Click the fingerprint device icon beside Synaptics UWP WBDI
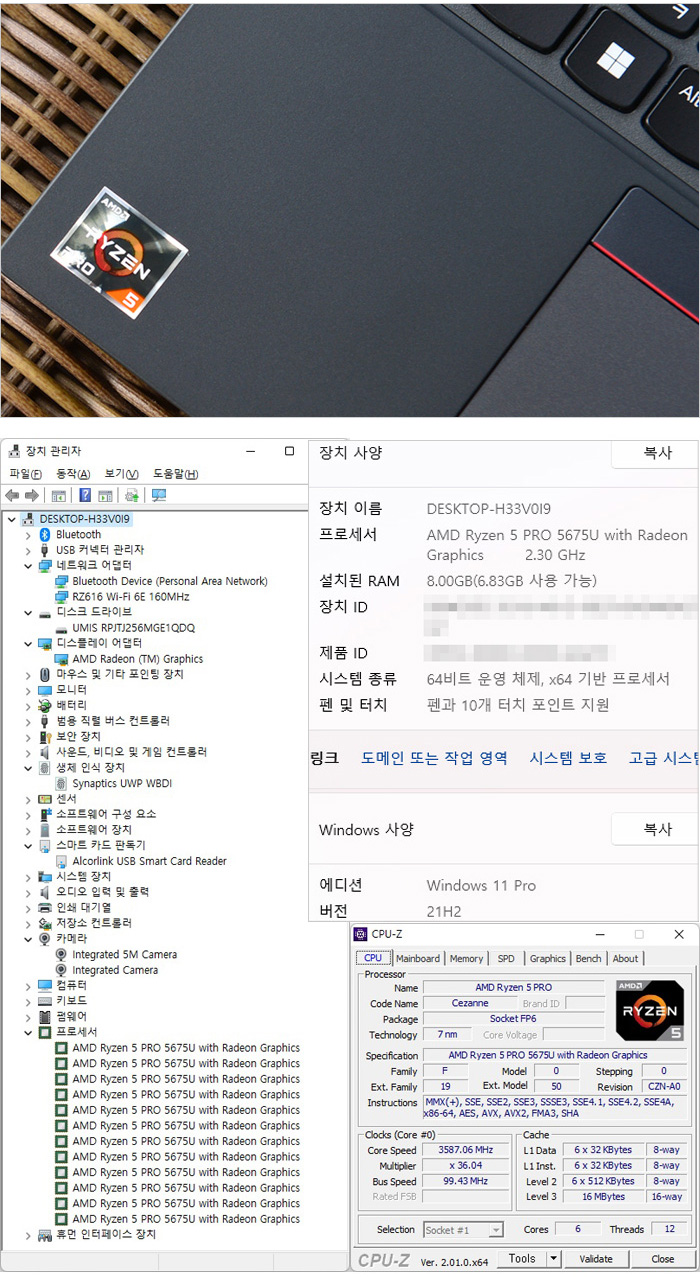The image size is (700, 1277). tap(62, 783)
